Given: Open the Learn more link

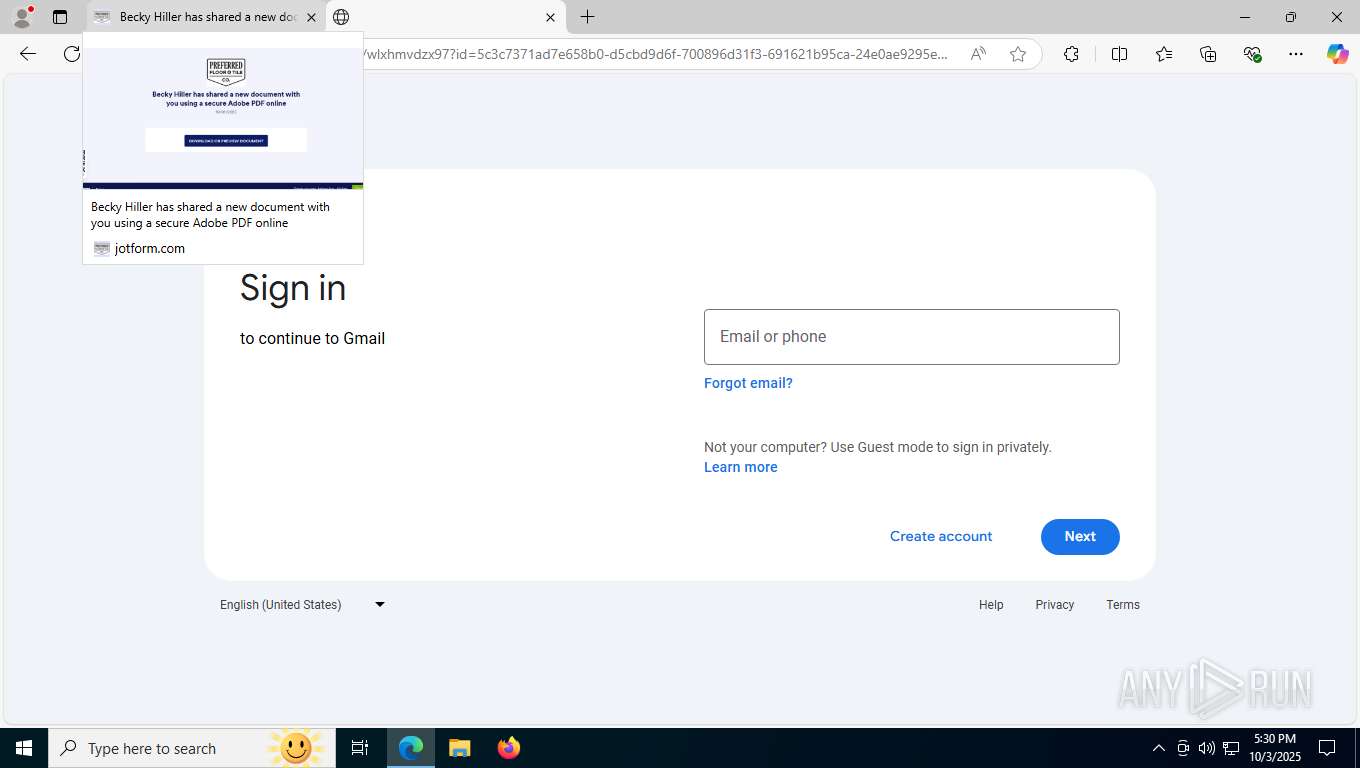Looking at the screenshot, I should tap(741, 467).
